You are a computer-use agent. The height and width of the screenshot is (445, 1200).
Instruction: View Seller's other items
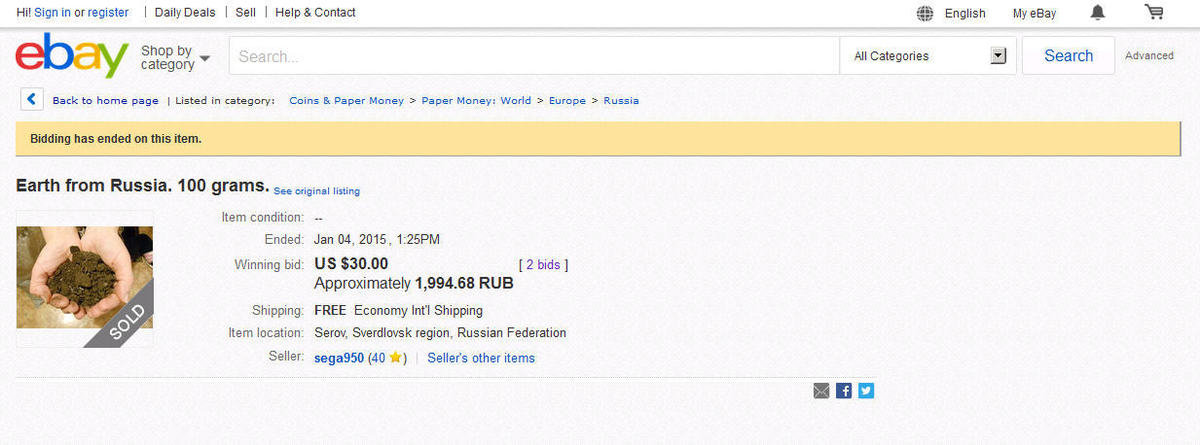481,358
